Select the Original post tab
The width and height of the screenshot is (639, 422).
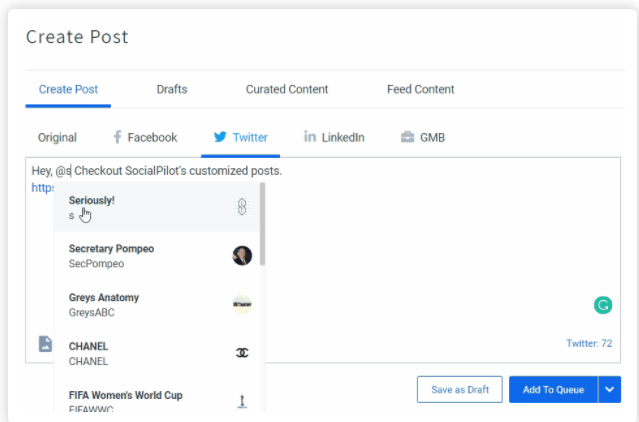click(x=57, y=138)
